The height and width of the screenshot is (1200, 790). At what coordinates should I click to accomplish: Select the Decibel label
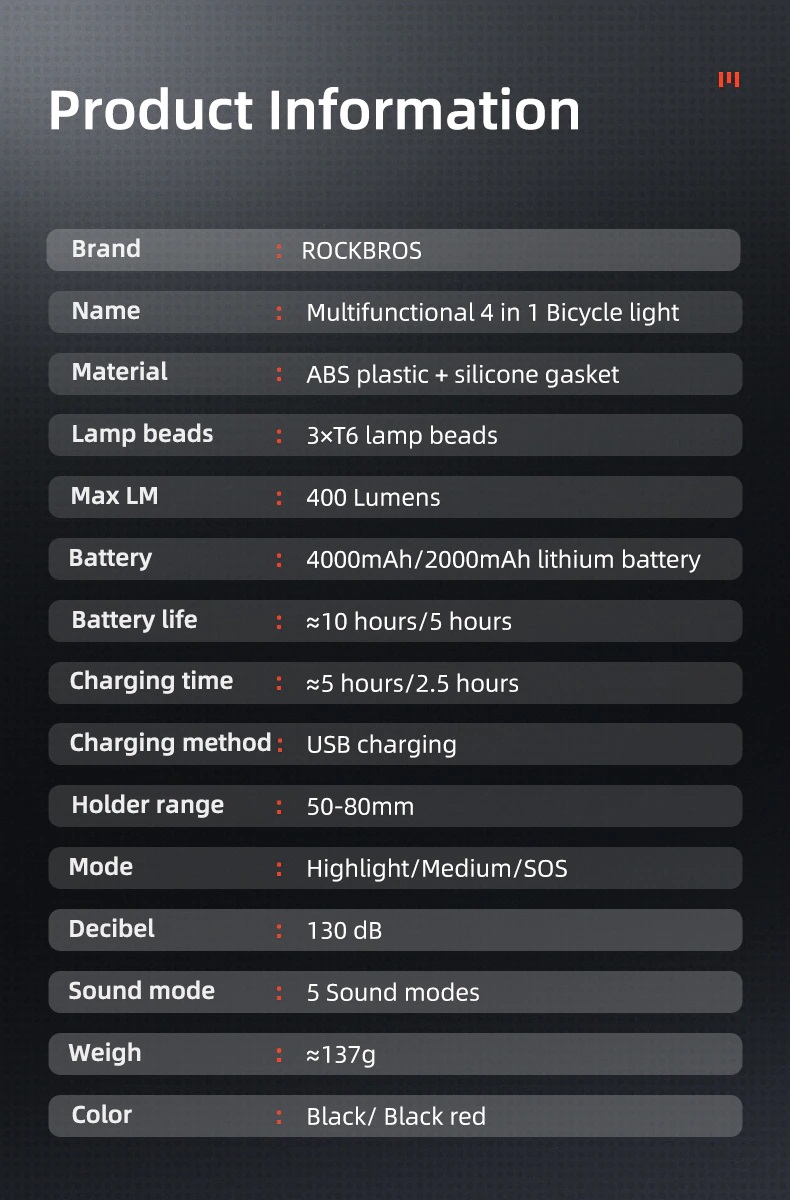tap(111, 929)
